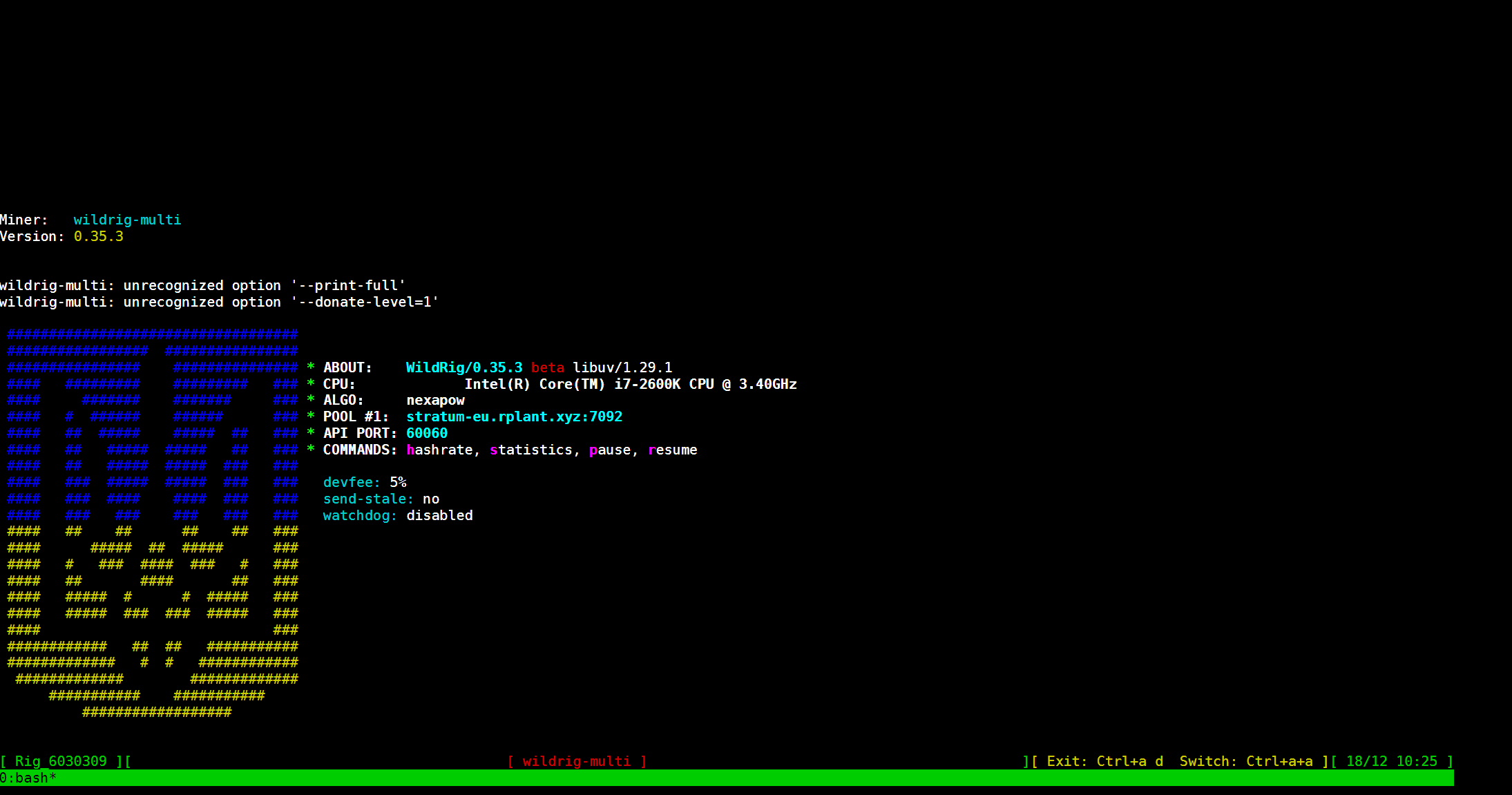Select the wildrig-multi window title in status bar
The width and height of the screenshot is (1512, 795).
tap(577, 761)
